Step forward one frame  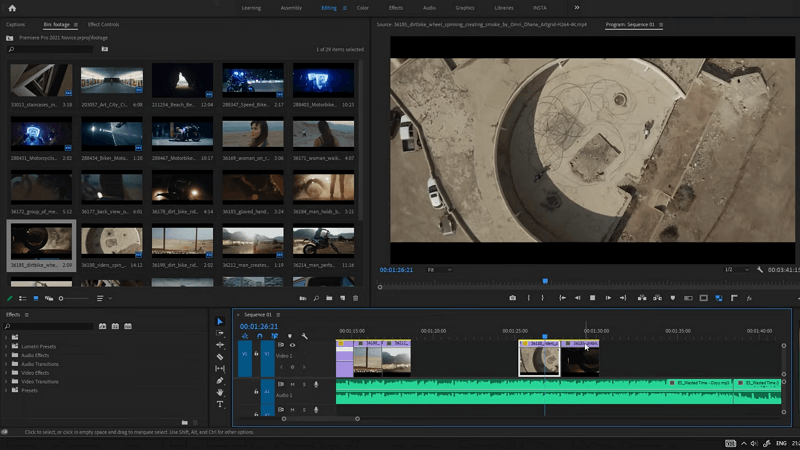click(x=608, y=298)
